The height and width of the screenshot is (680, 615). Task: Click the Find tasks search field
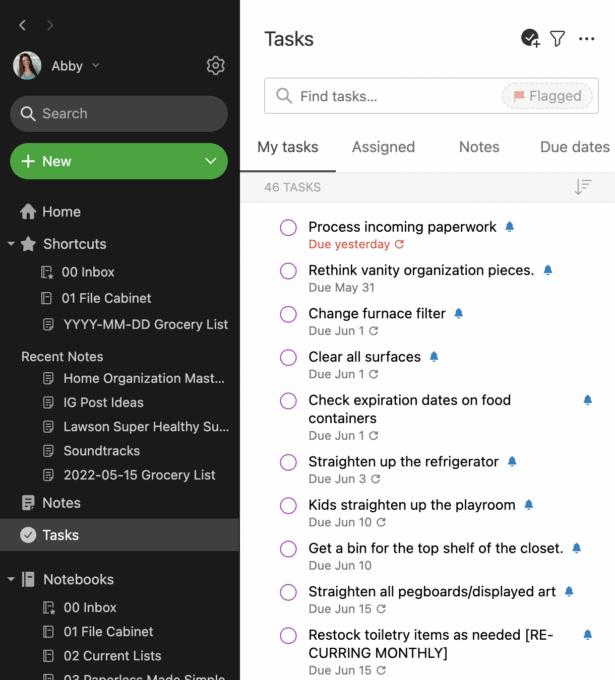[x=432, y=96]
